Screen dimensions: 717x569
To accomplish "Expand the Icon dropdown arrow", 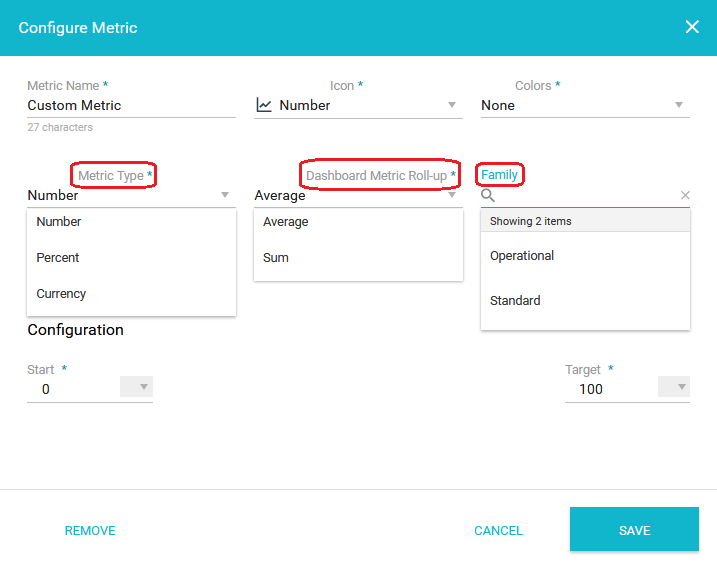I will pos(452,105).
